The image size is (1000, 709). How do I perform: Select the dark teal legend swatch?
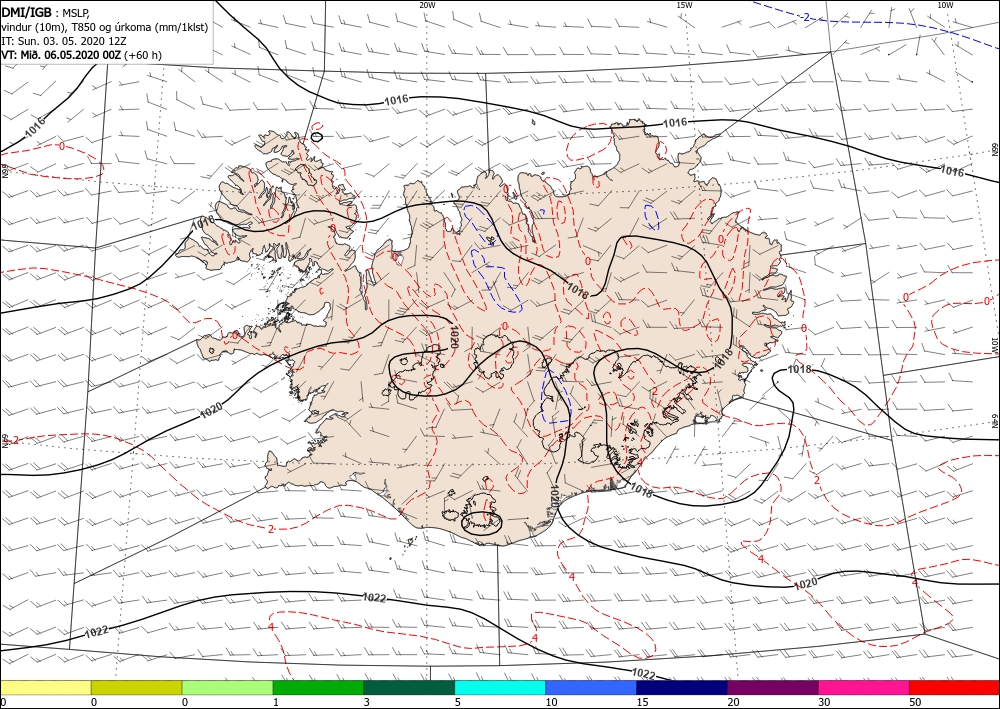click(409, 687)
